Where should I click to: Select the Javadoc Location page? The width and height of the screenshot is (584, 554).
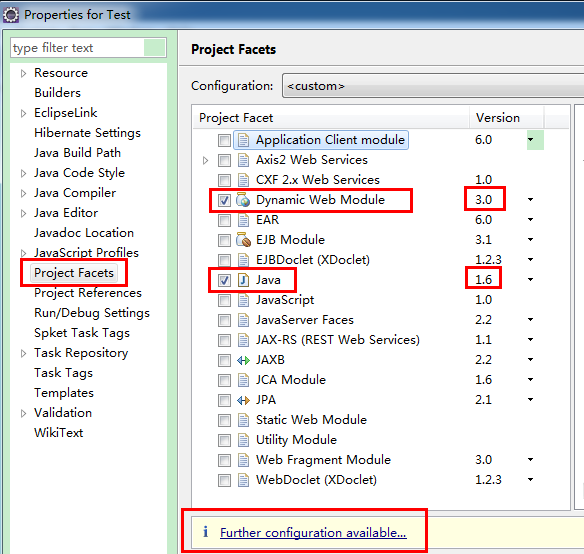[84, 233]
